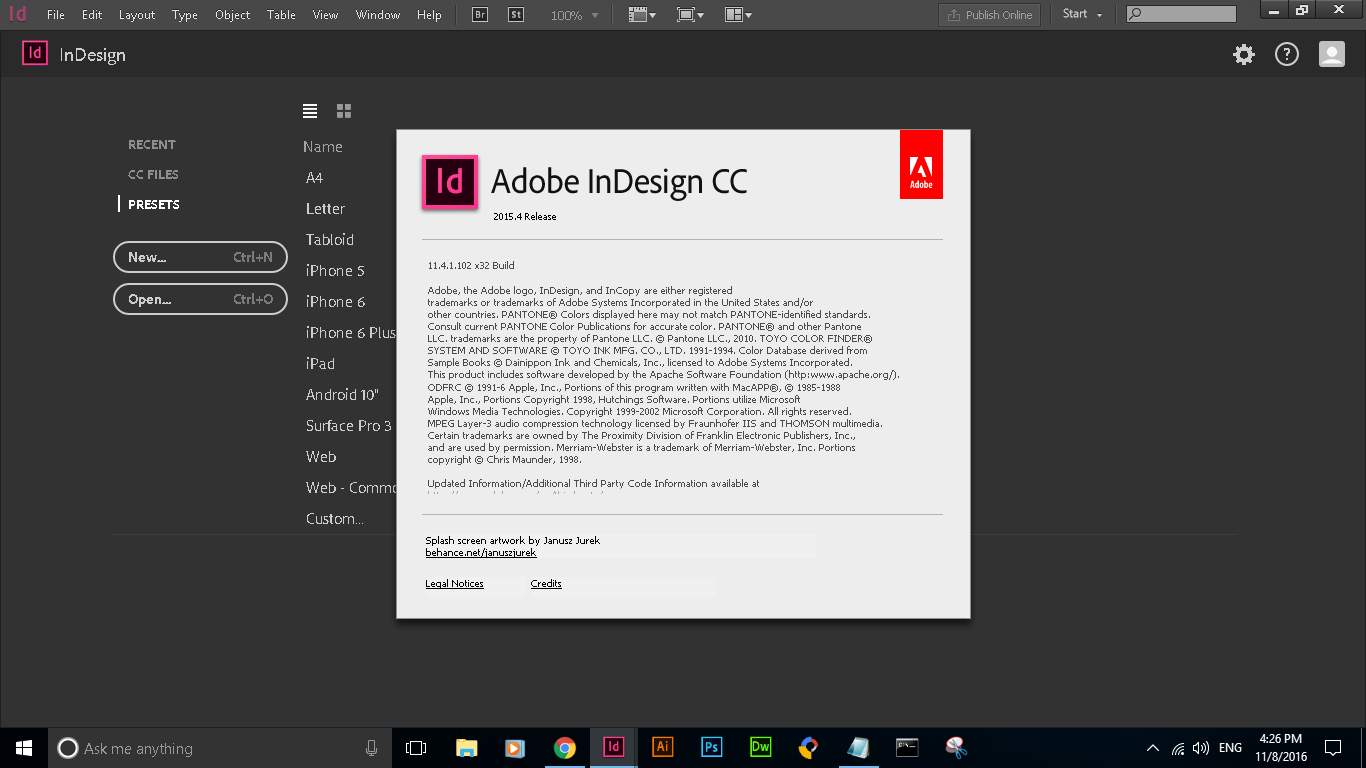Select the Surface Pro 3 preset

pyautogui.click(x=349, y=426)
